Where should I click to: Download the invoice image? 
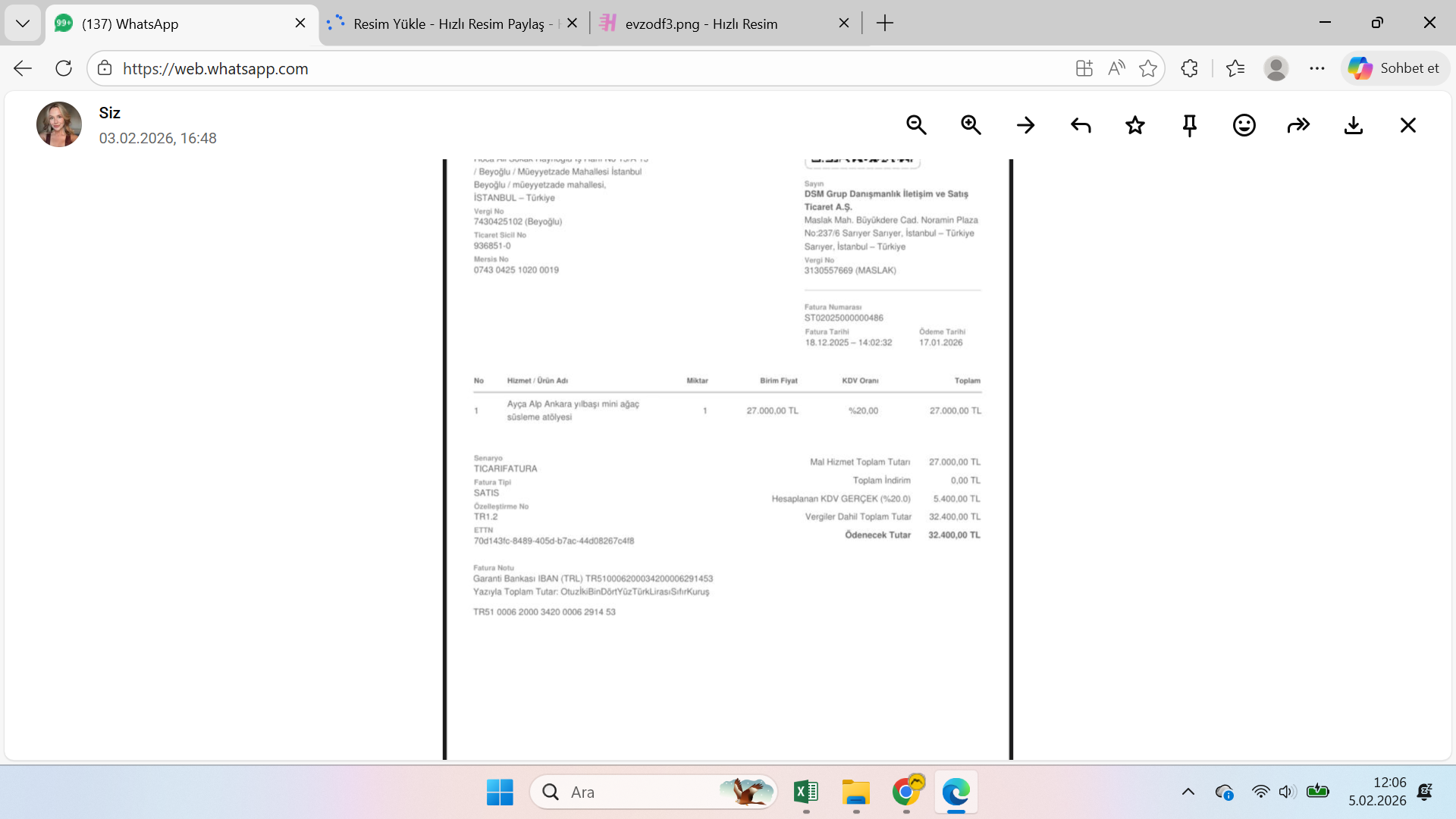point(1354,125)
